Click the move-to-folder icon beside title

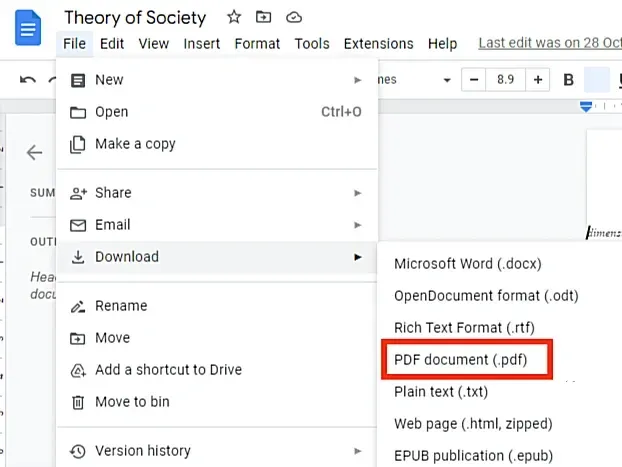(x=263, y=17)
